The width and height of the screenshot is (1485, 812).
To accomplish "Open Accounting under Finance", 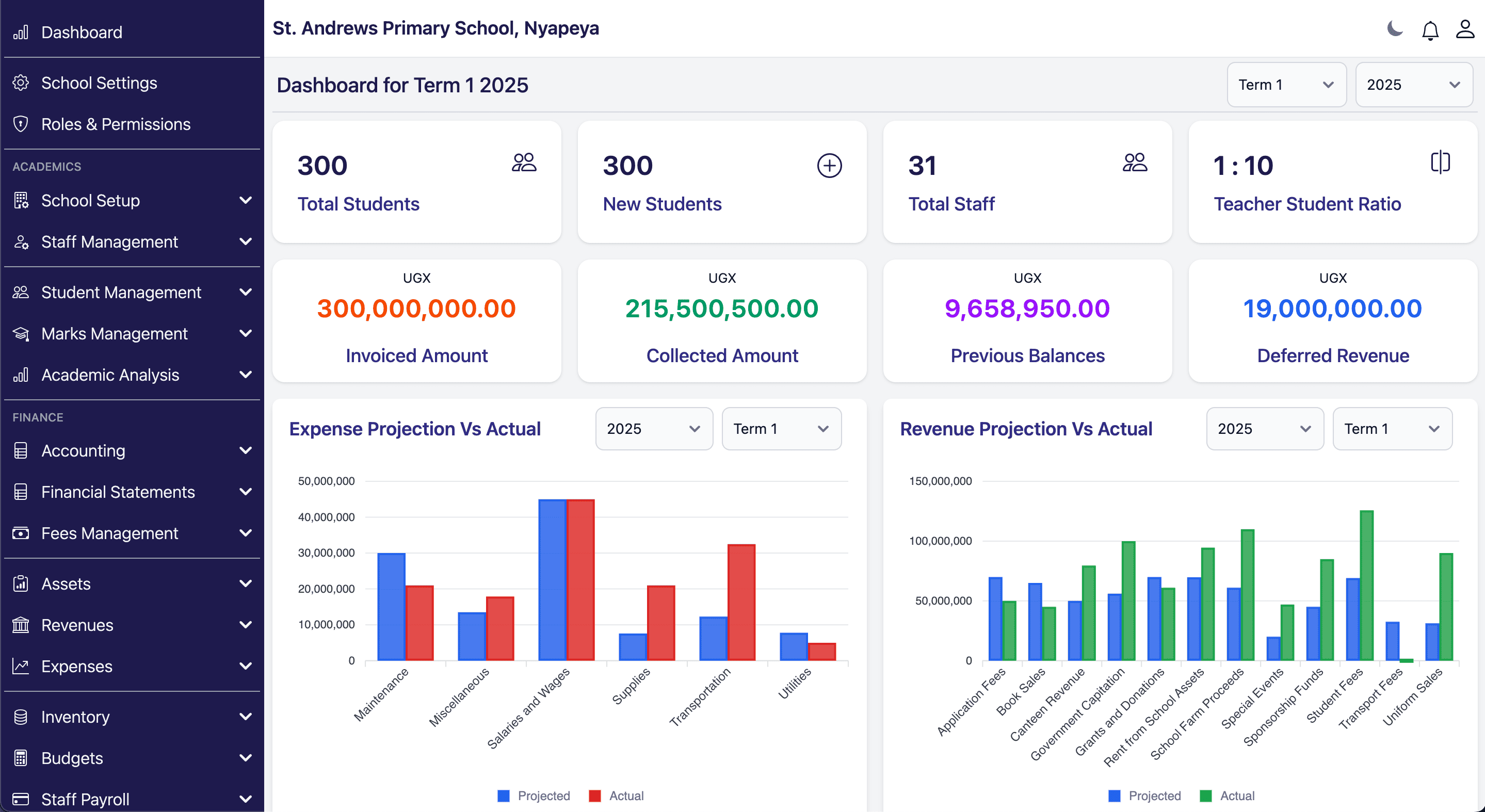I will pyautogui.click(x=84, y=451).
